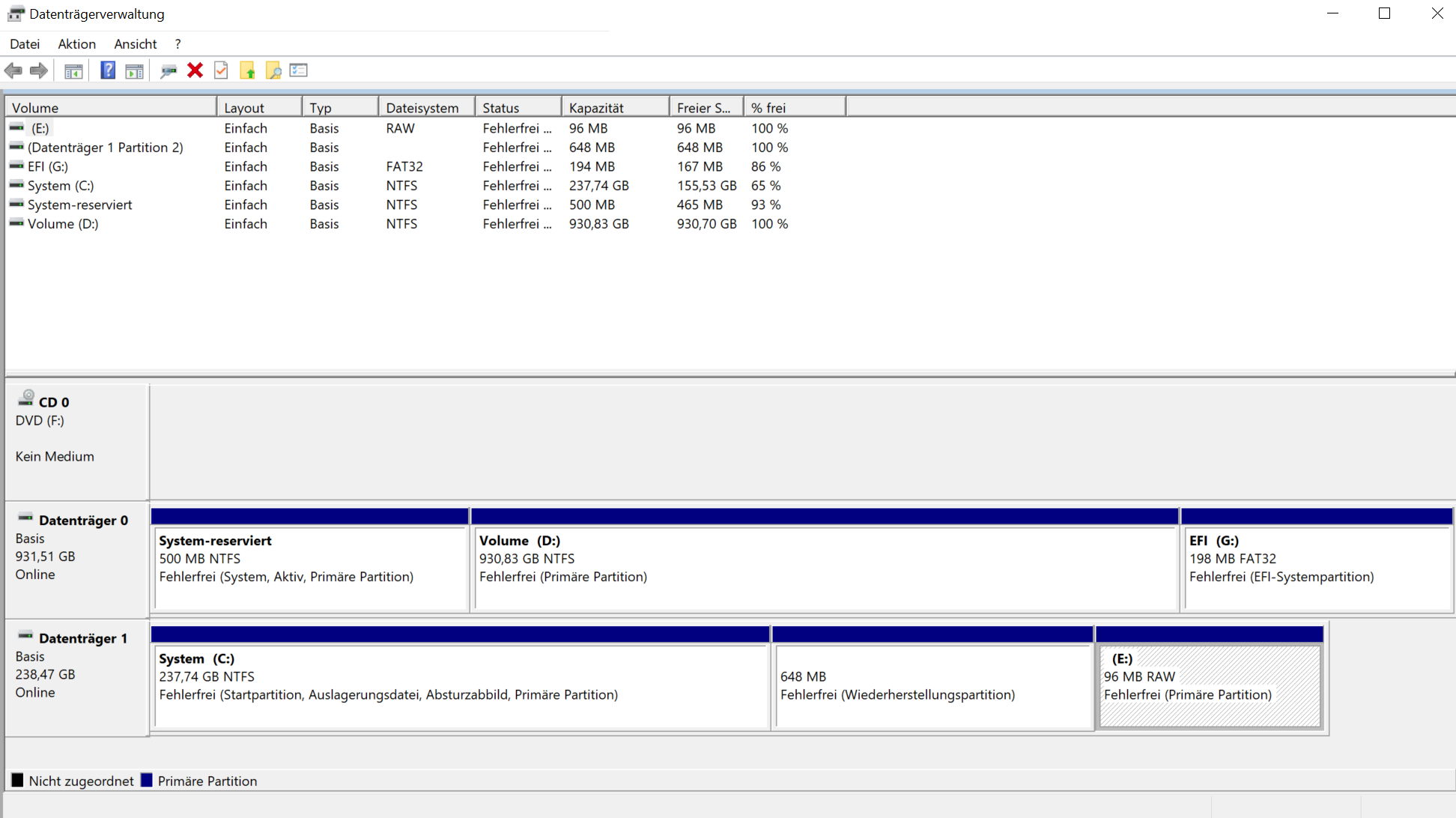Select the hatched (E:) RAW partition
Image resolution: width=1456 pixels, height=818 pixels.
(1209, 685)
